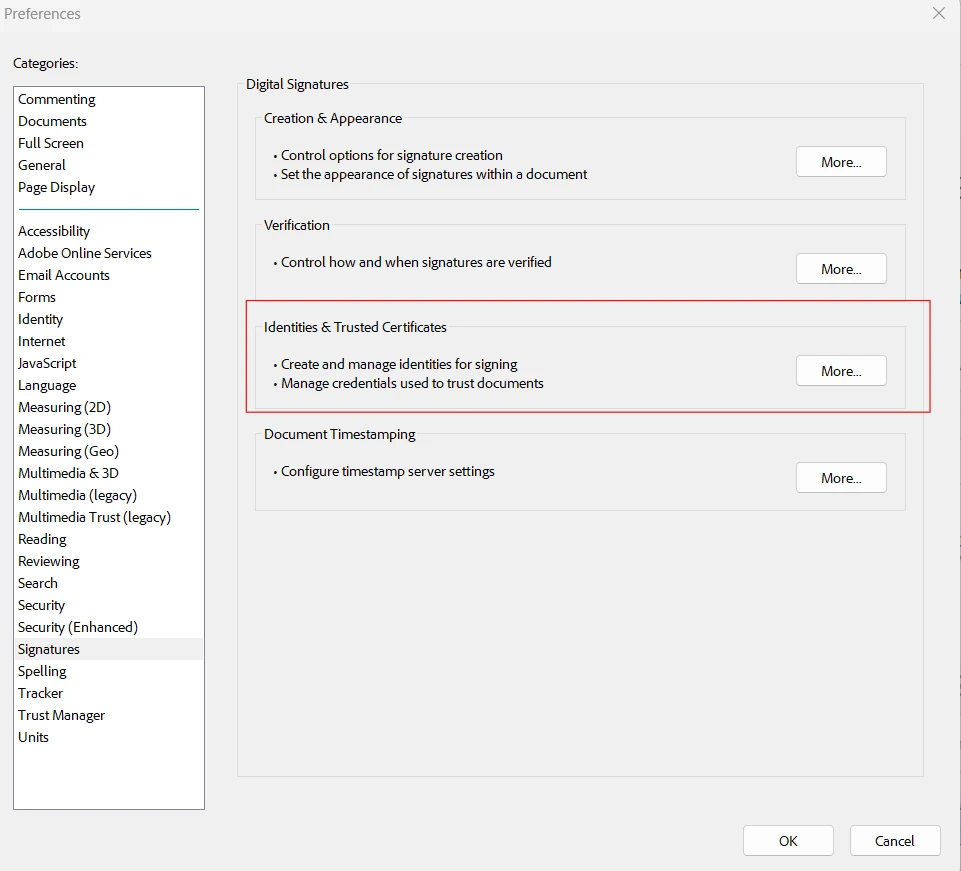
Task: Open More for Creation & Appearance
Action: point(841,162)
